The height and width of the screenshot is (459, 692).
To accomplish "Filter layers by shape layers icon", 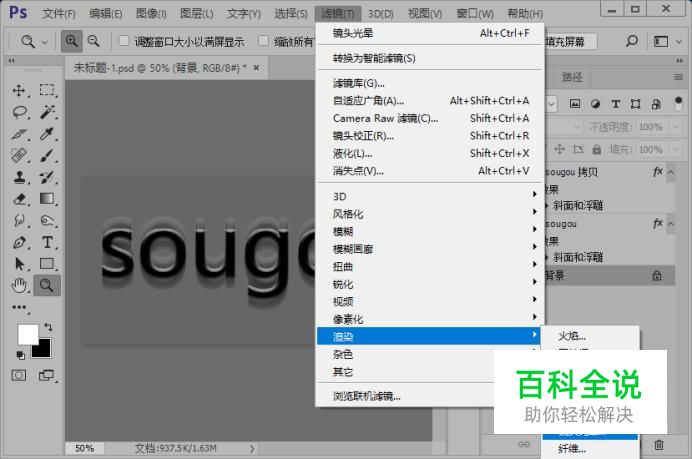I will point(636,104).
